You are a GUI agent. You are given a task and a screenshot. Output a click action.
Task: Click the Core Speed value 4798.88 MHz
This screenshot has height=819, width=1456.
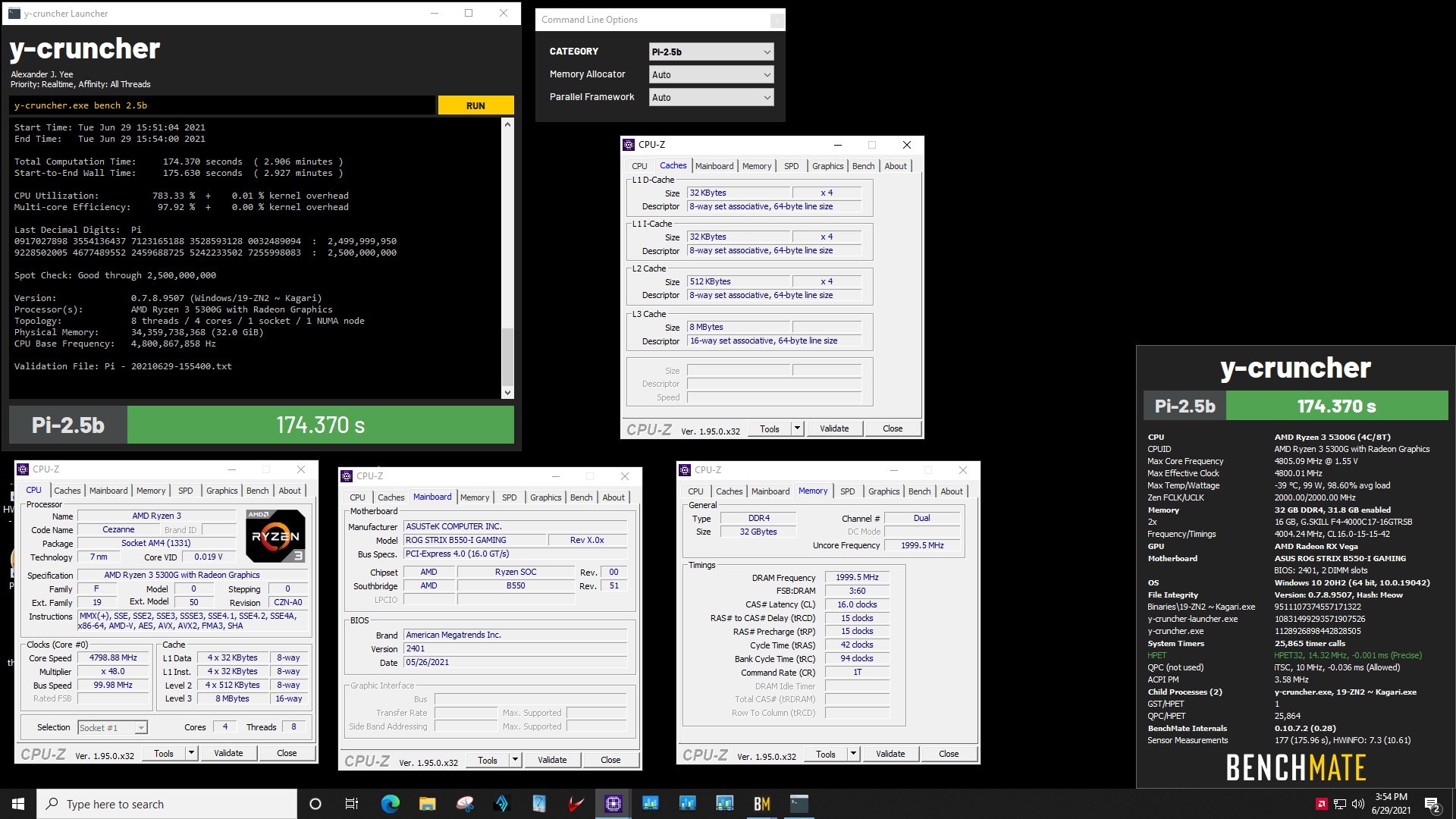(113, 658)
